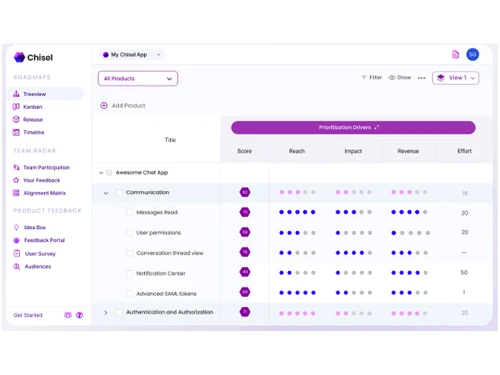The width and height of the screenshot is (500, 375).
Task: Click the Filter button
Action: point(372,77)
